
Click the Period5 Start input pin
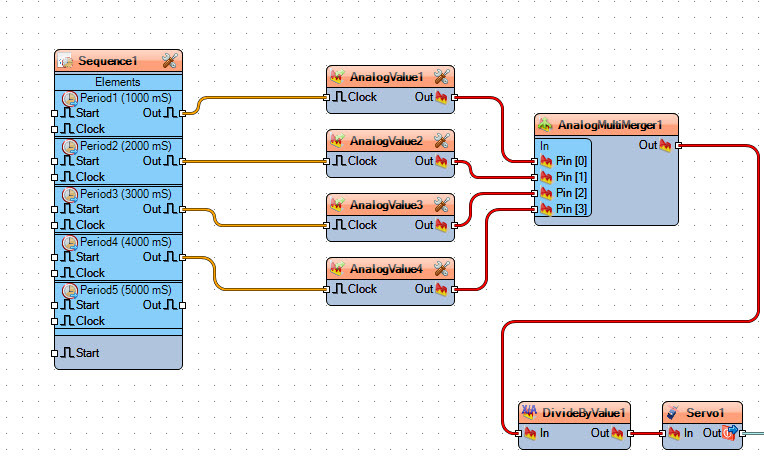[55, 305]
